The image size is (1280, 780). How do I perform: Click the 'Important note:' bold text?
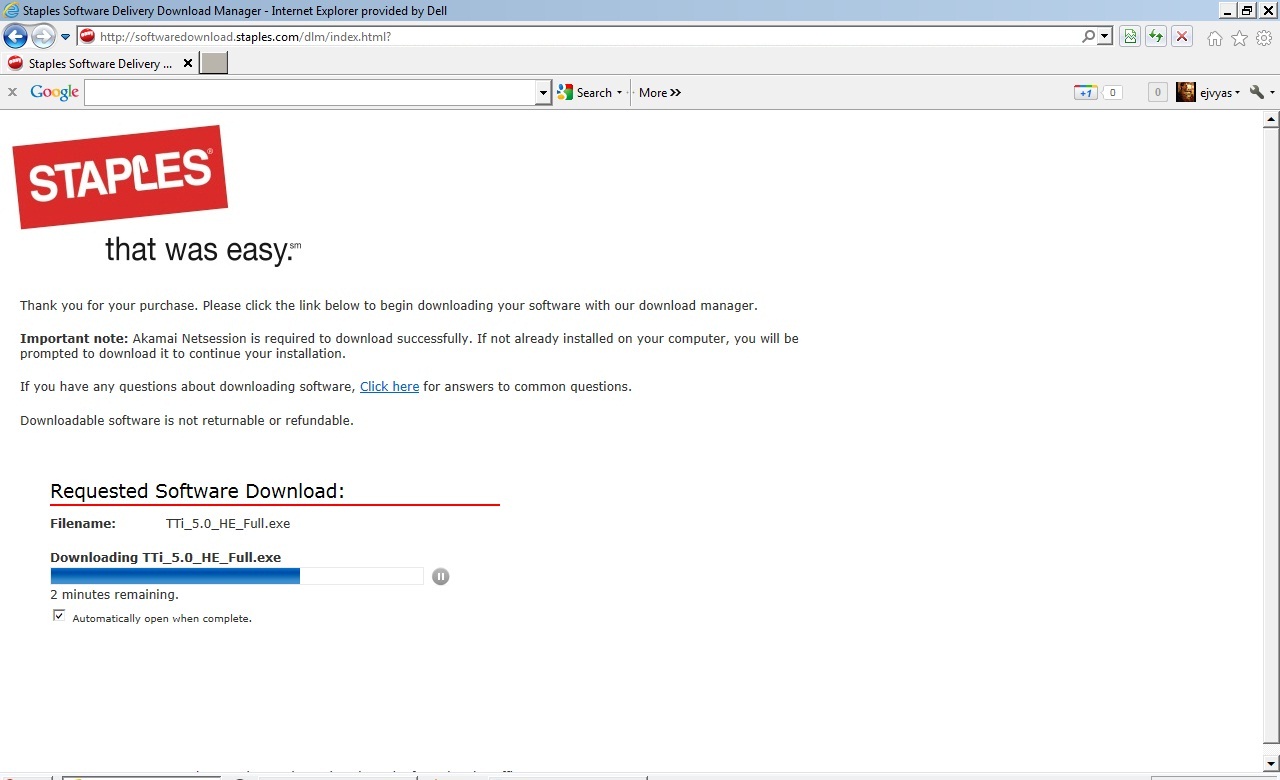coord(74,339)
